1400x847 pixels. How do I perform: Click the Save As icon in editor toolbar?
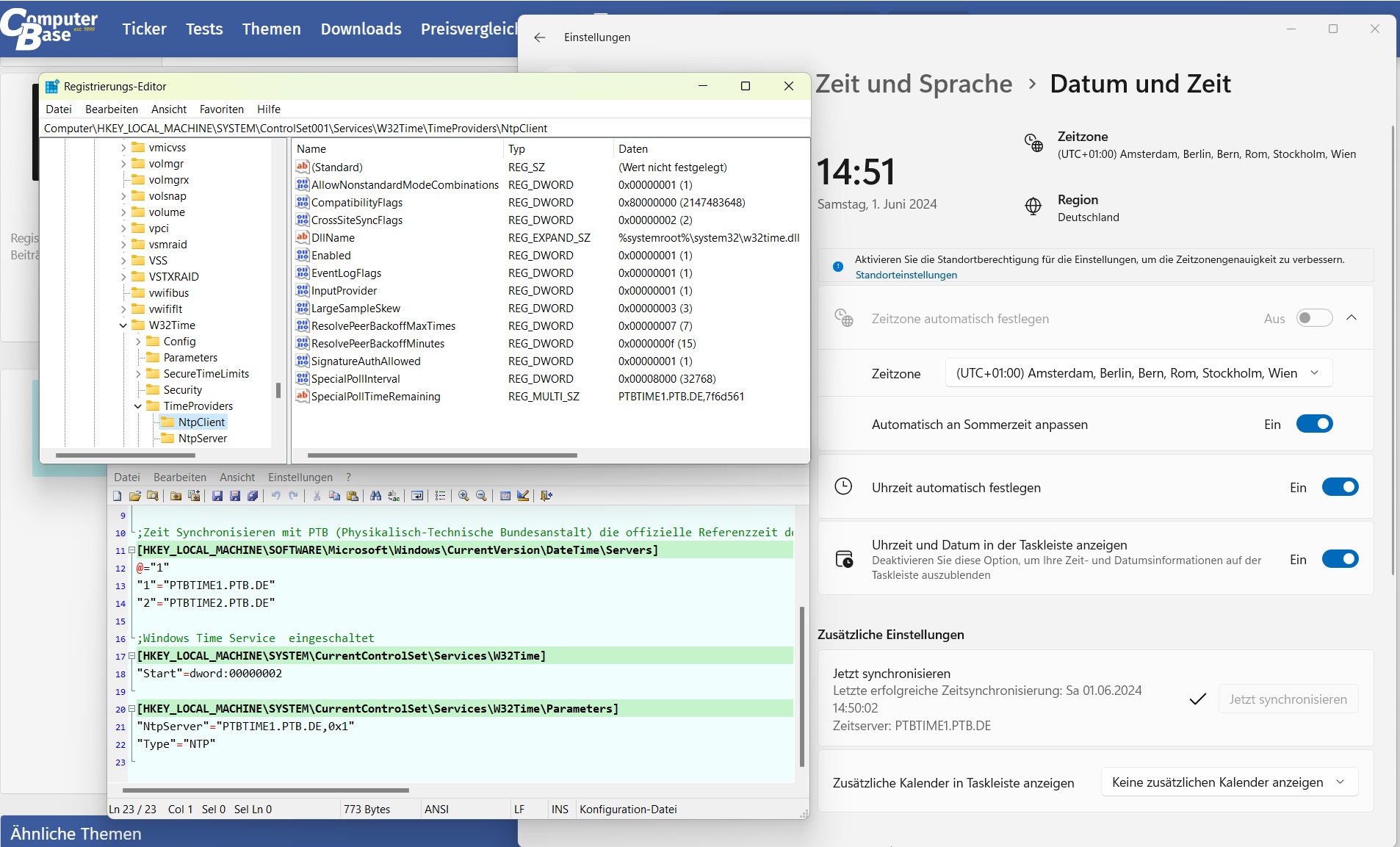pyautogui.click(x=235, y=496)
